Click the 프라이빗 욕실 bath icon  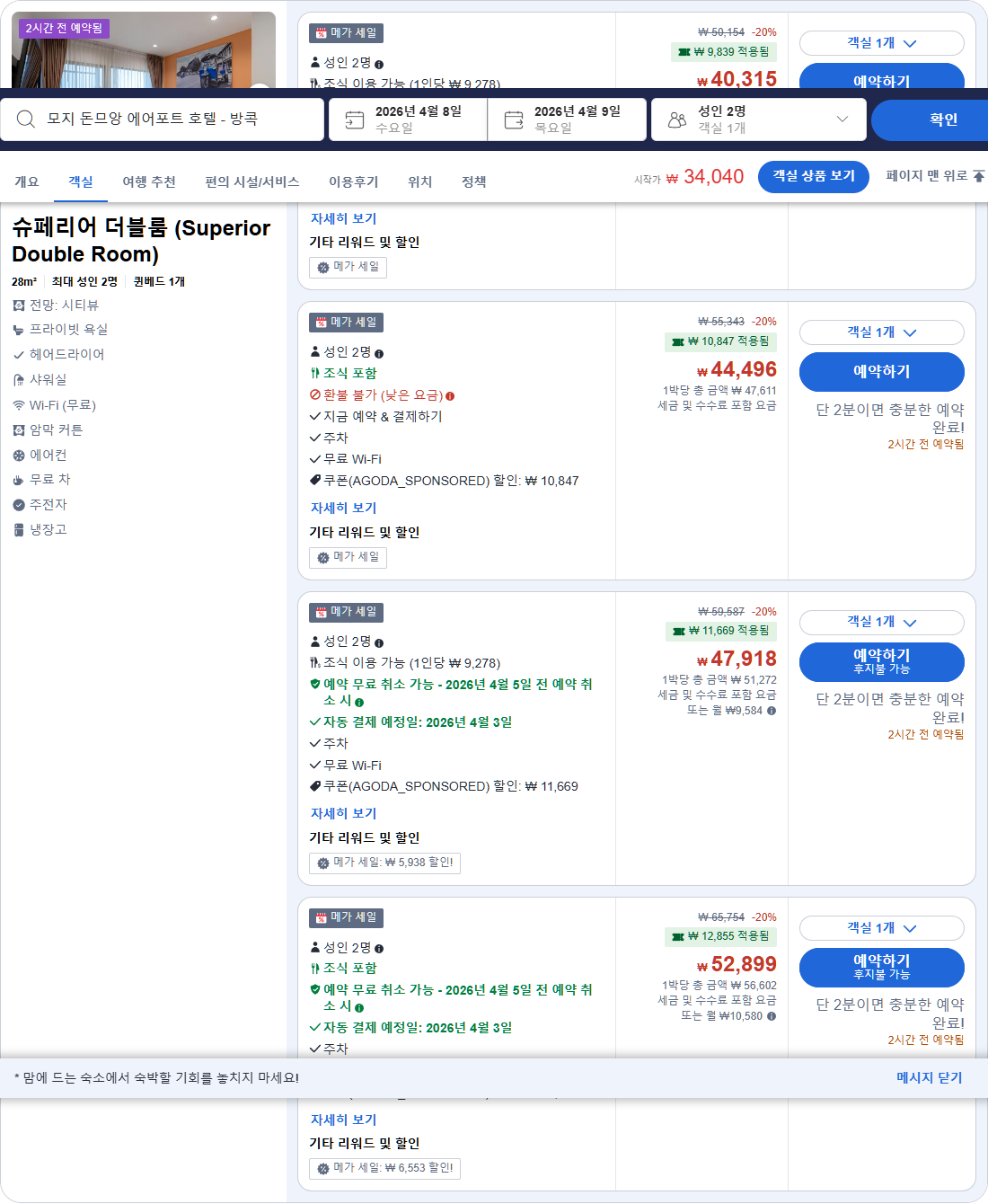coord(19,330)
